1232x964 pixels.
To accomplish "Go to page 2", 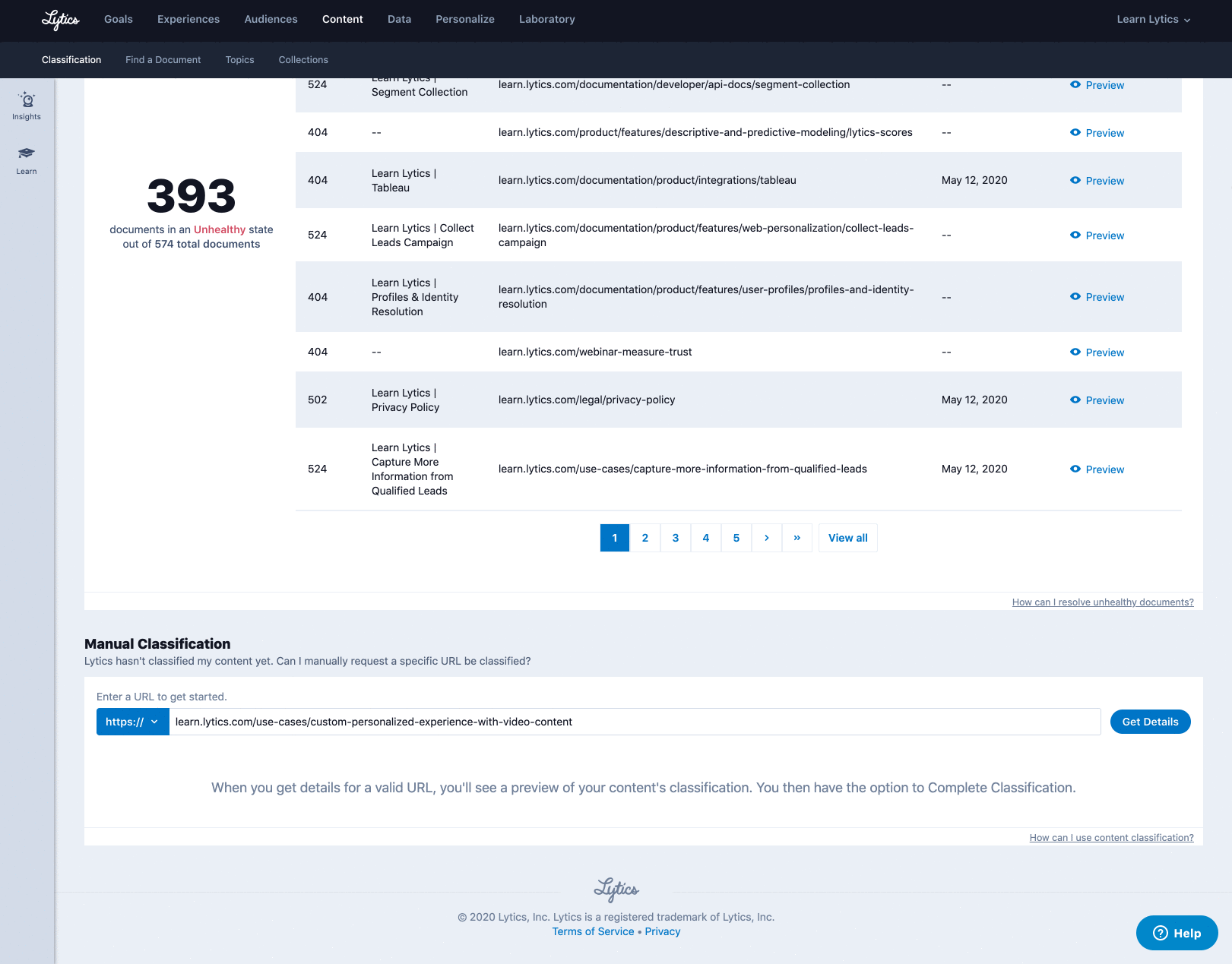I will pos(645,538).
